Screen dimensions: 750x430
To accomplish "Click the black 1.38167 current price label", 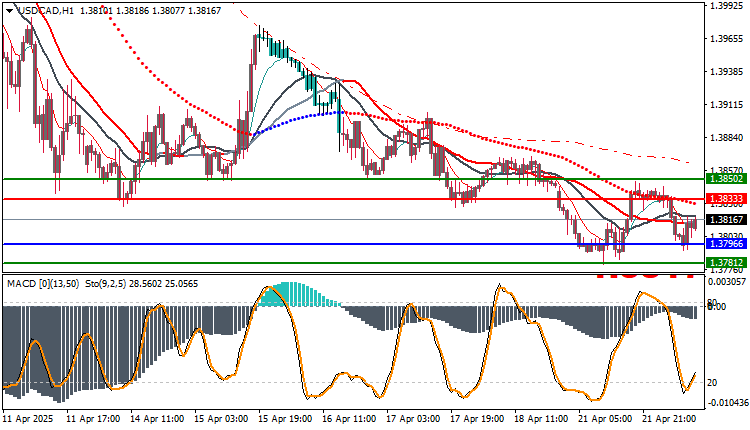I will click(x=727, y=220).
